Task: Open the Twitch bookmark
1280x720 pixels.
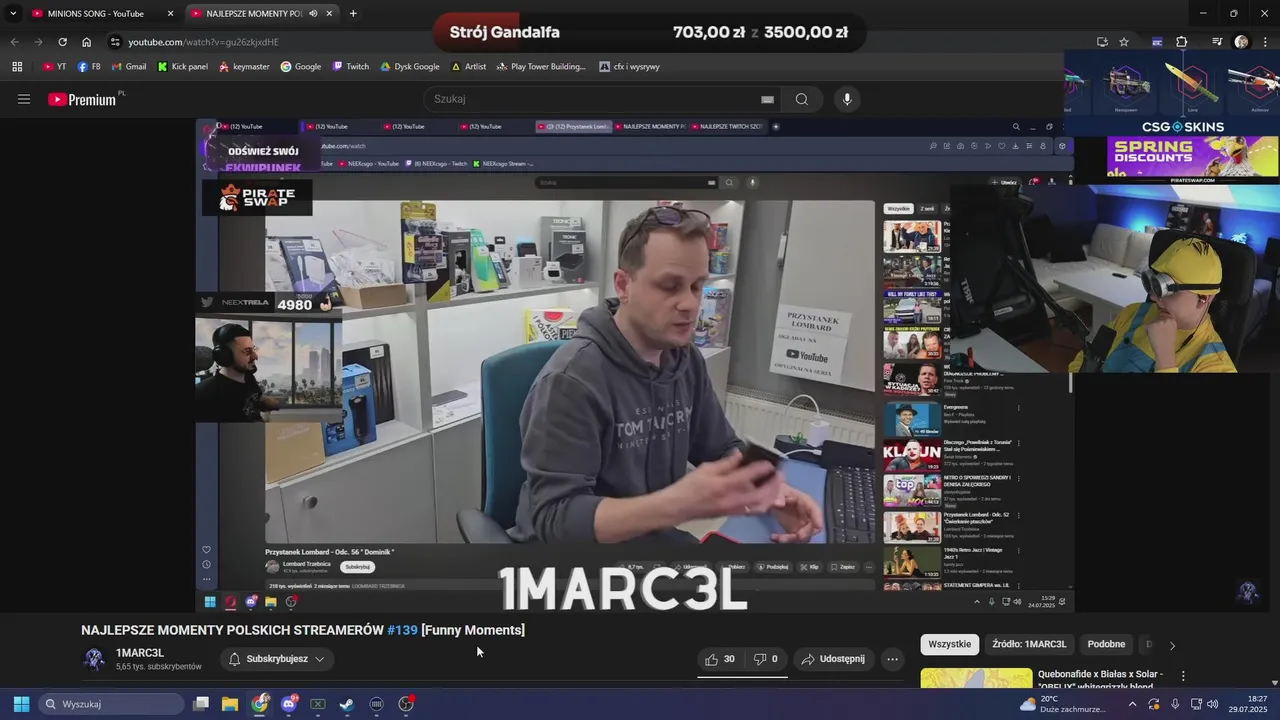Action: click(351, 67)
